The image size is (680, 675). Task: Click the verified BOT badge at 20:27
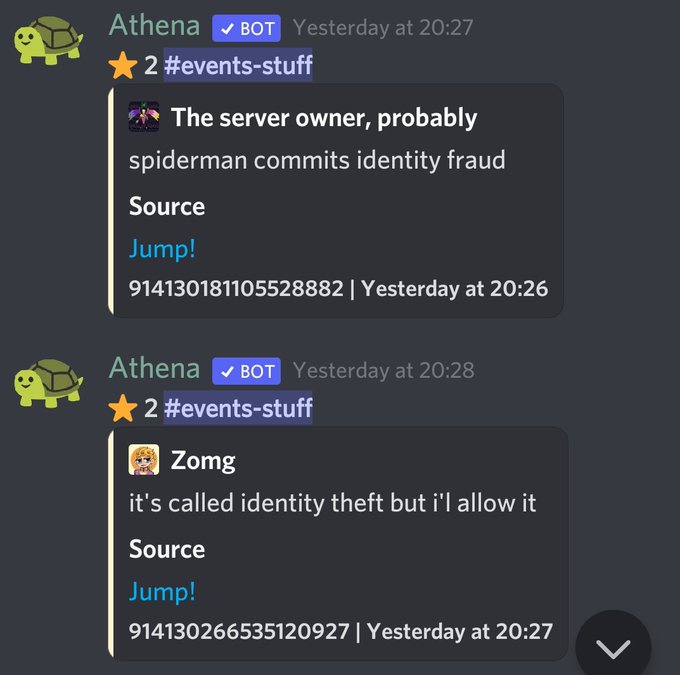(x=246, y=28)
